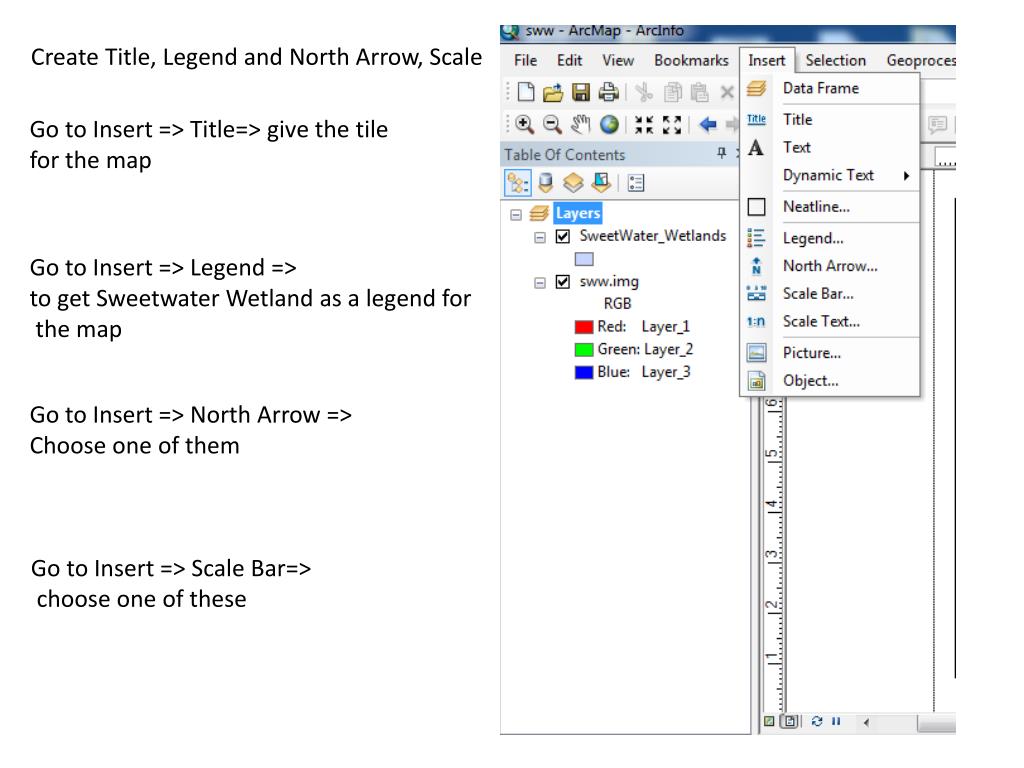Screen dimensions: 1024x768
Task: Choose Text from the Insert menu
Action: click(x=829, y=148)
